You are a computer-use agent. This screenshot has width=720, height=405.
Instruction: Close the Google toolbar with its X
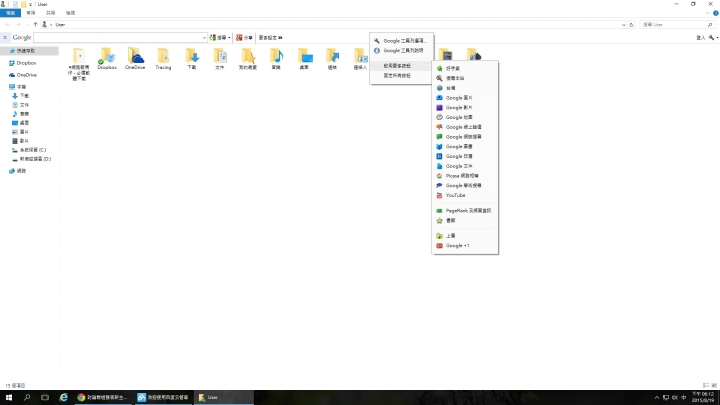click(x=5, y=38)
